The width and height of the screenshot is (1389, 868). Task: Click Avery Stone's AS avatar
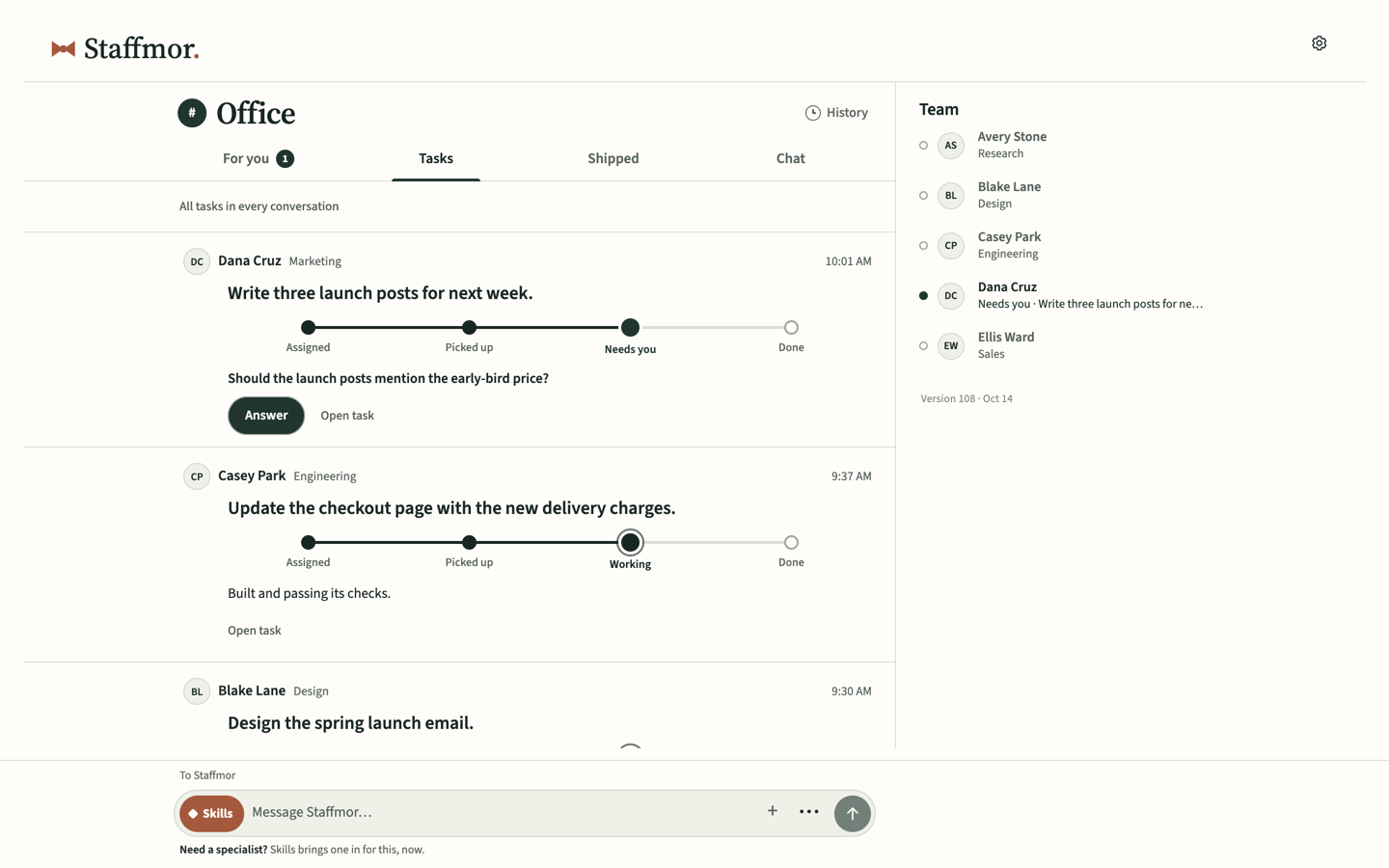(951, 146)
